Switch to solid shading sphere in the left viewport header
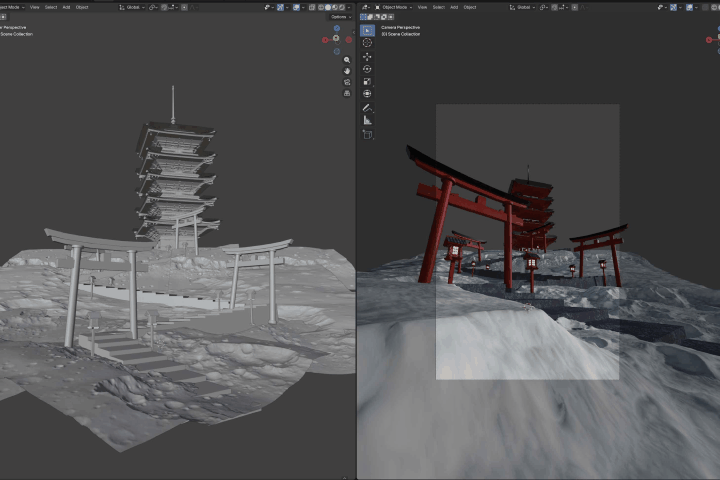The image size is (720, 480). click(x=328, y=7)
